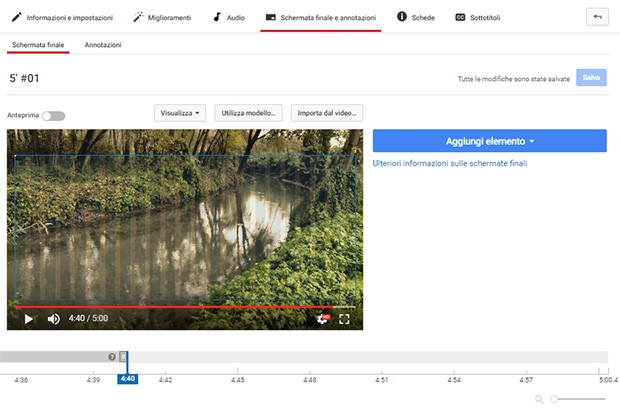This screenshot has width=620, height=408.
Task: Click the magnifier zoom icon
Action: [x=539, y=399]
